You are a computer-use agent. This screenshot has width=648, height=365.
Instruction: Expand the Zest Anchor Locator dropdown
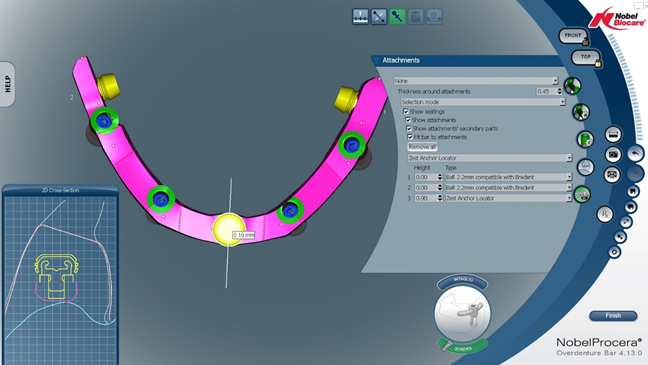(x=490, y=158)
